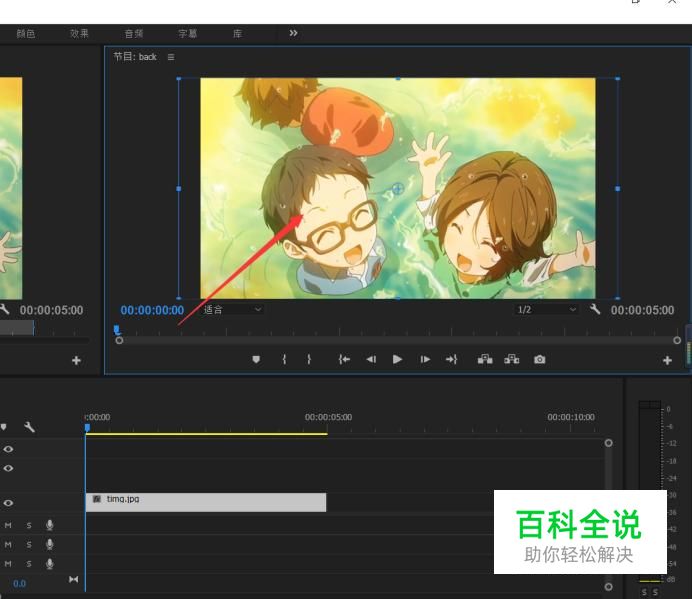The image size is (692, 599).
Task: Switch to the 颜色 workspace
Action: pos(26,34)
